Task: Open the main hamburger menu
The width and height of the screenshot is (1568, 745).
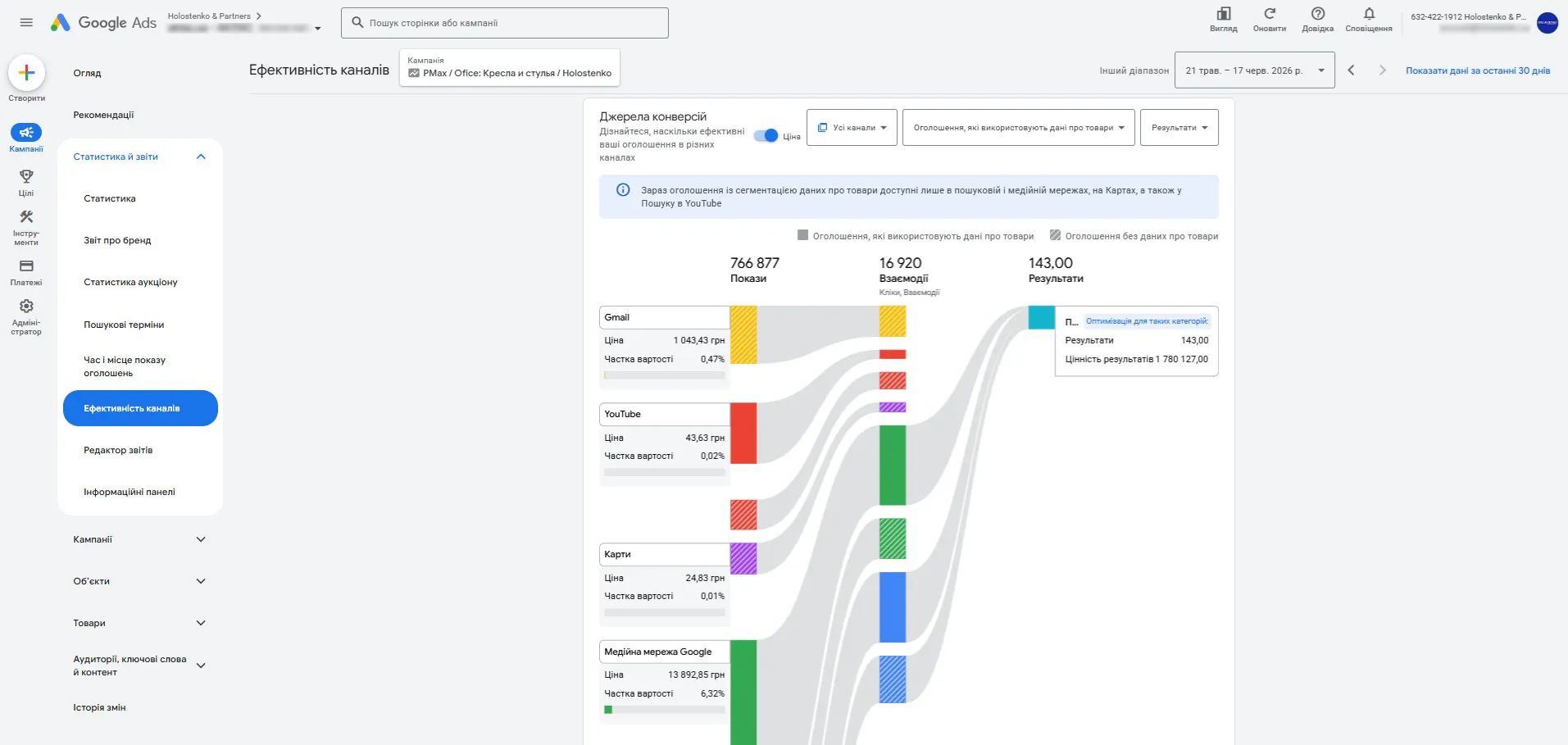Action: [x=26, y=22]
